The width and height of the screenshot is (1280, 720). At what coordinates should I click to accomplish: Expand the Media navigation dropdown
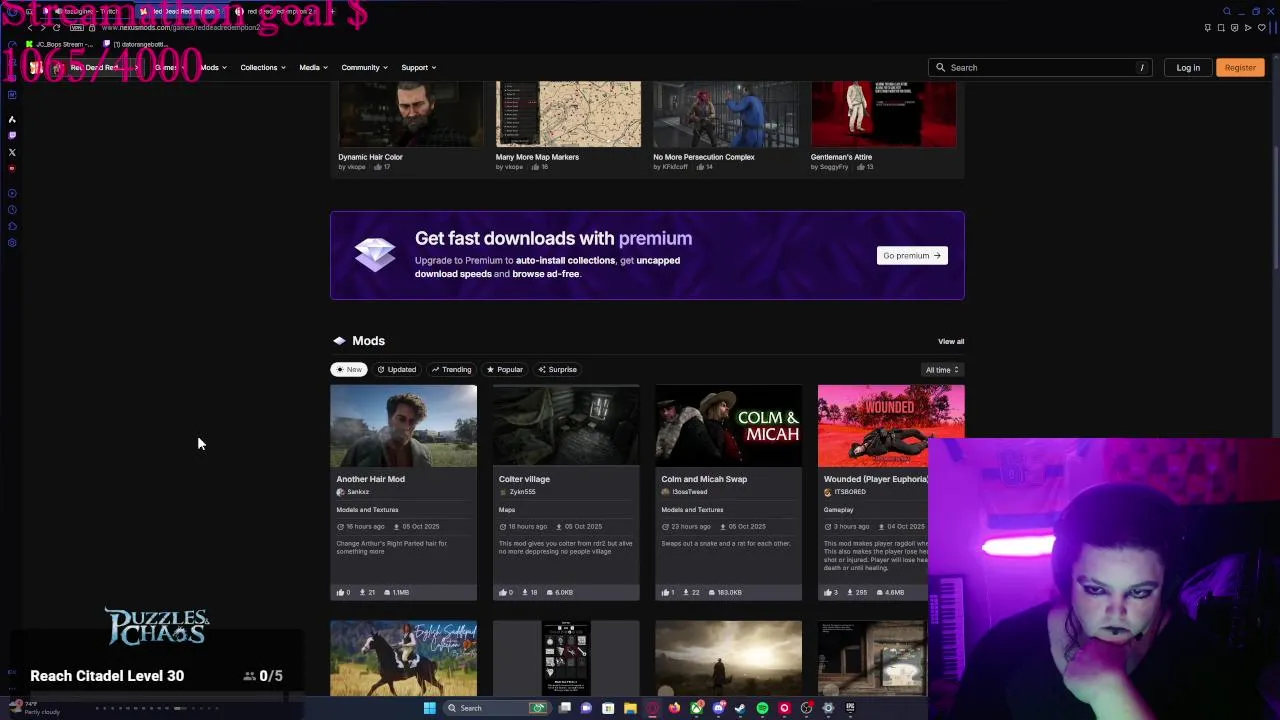coord(314,67)
